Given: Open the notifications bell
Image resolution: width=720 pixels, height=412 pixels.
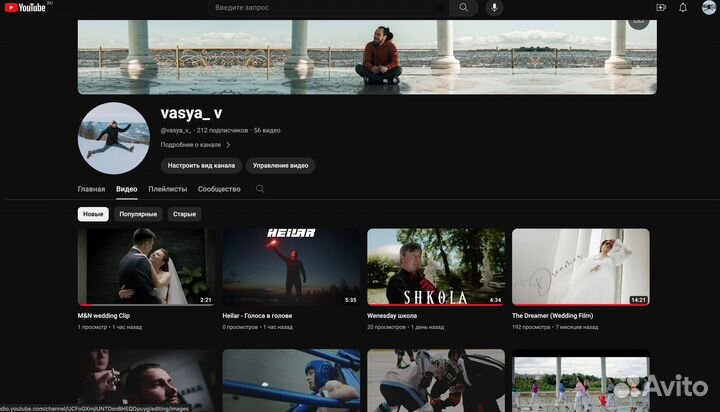Looking at the screenshot, I should (x=683, y=7).
